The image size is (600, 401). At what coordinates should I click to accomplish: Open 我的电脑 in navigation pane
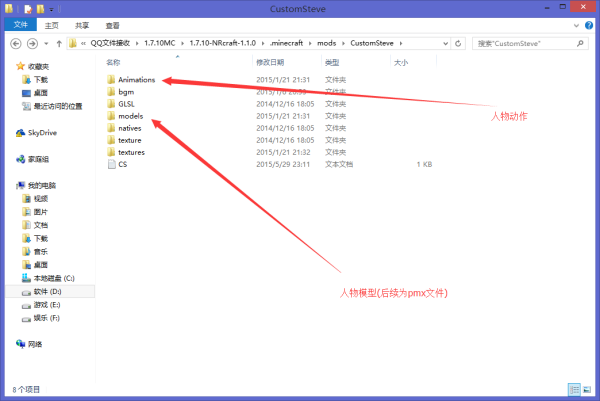point(36,186)
